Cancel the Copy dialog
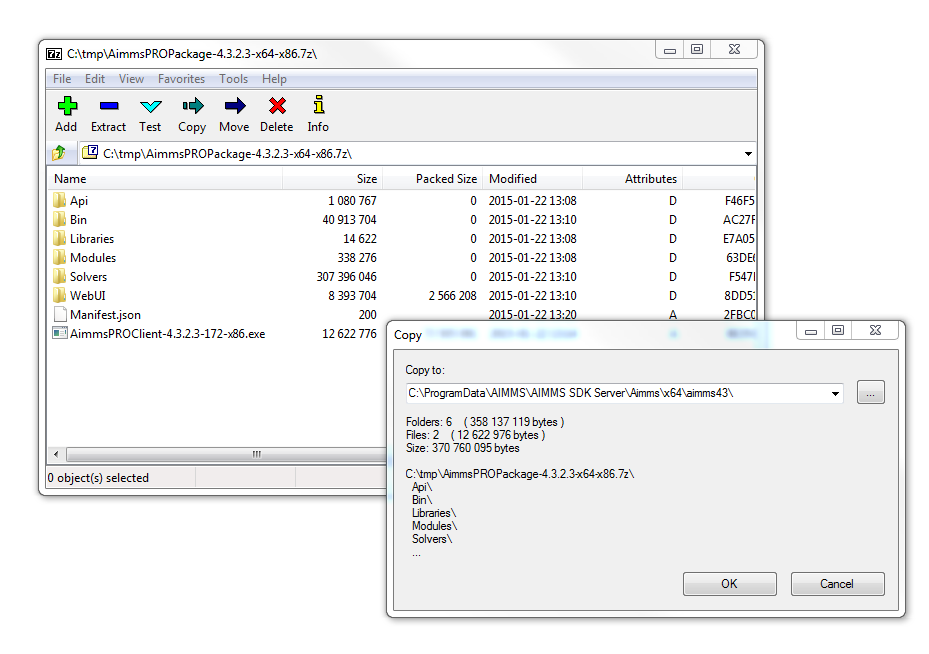 837,584
